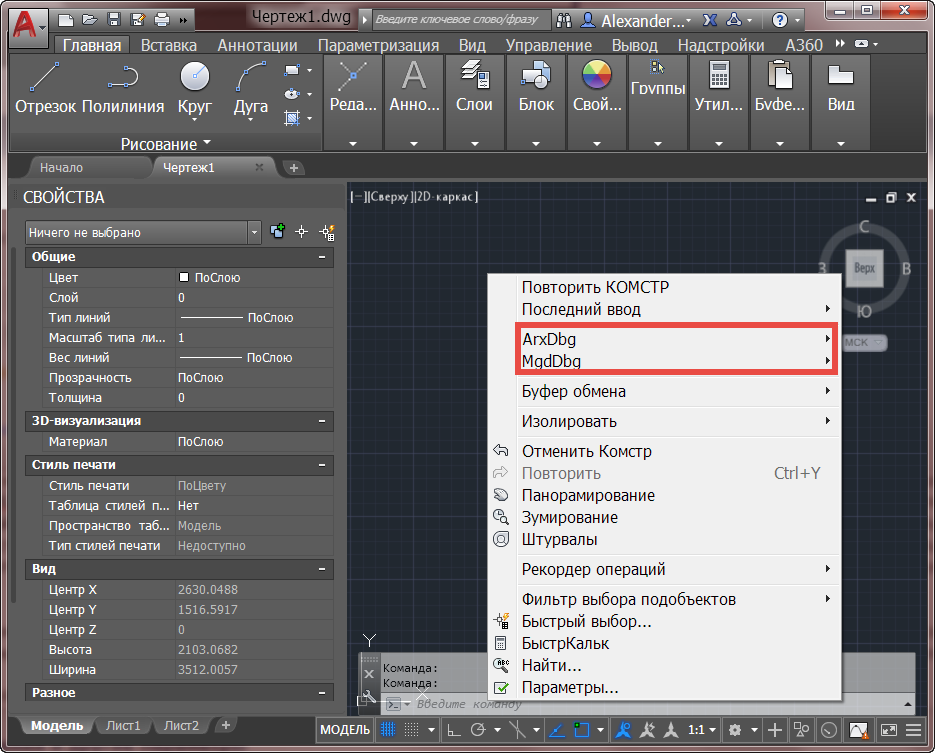Open the Параметризация ribbon tab
935x753 pixels.
(x=378, y=45)
